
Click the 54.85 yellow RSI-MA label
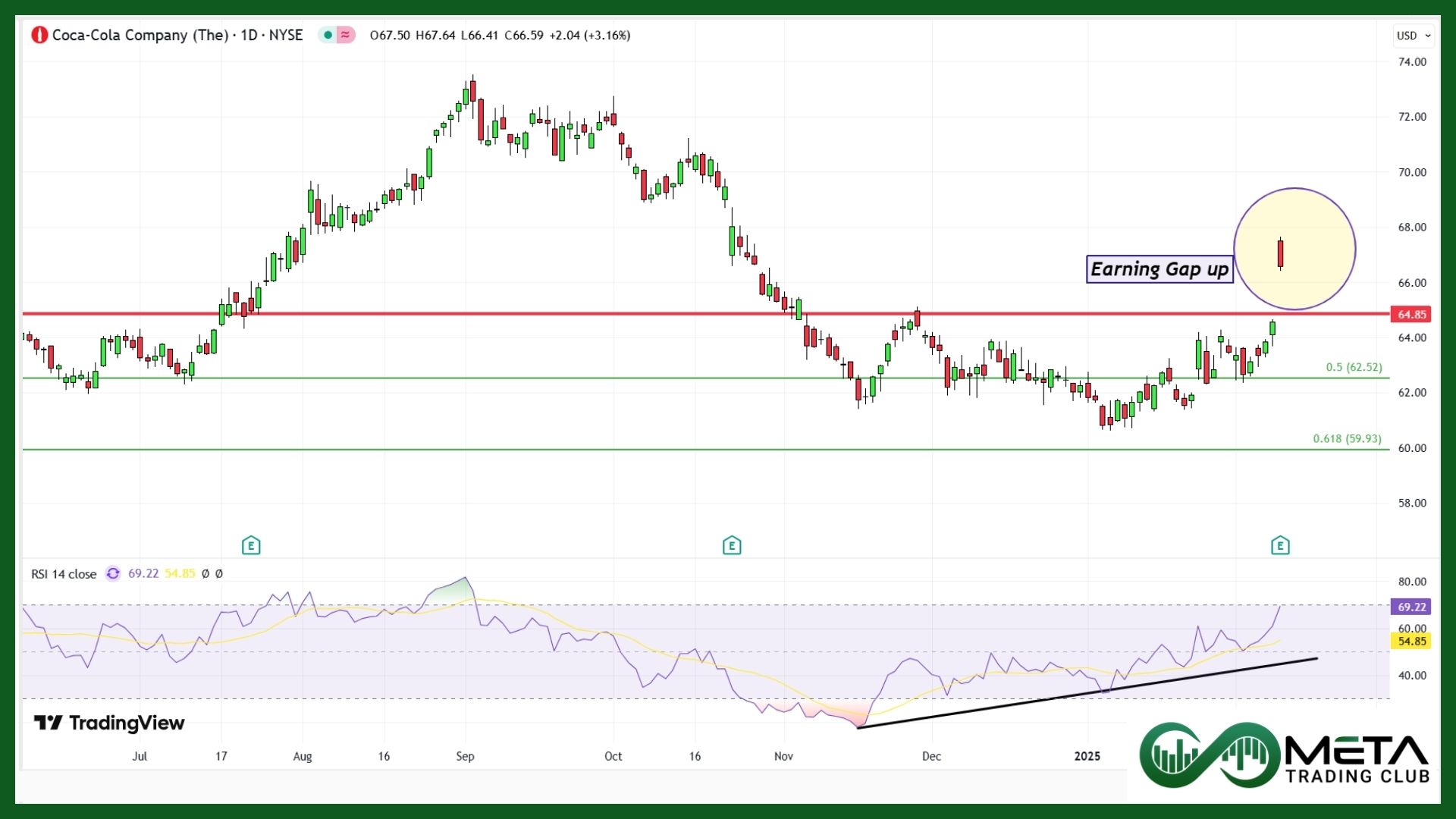click(1412, 642)
